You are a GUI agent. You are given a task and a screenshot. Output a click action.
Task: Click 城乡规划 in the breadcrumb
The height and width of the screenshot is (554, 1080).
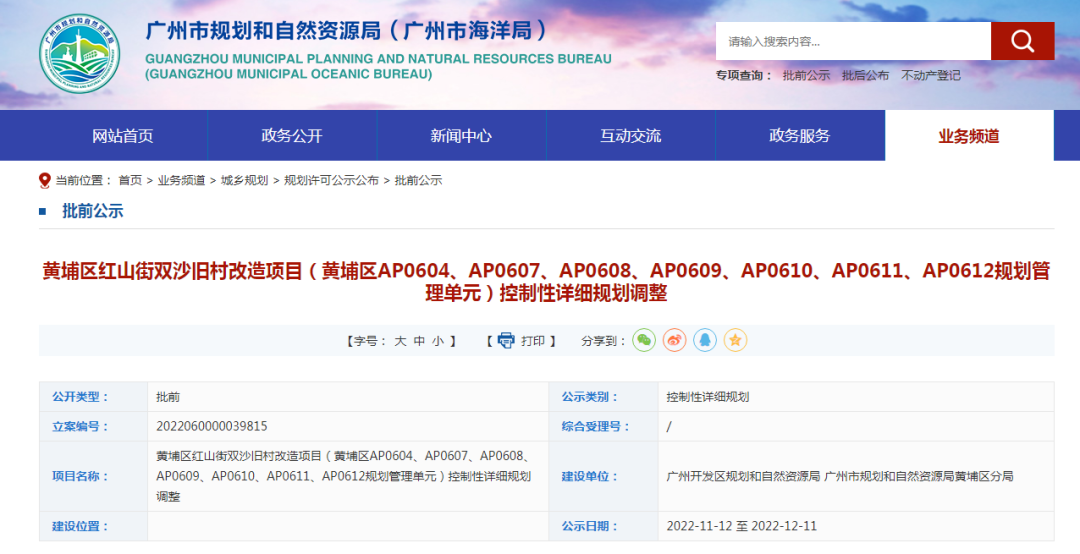click(244, 180)
